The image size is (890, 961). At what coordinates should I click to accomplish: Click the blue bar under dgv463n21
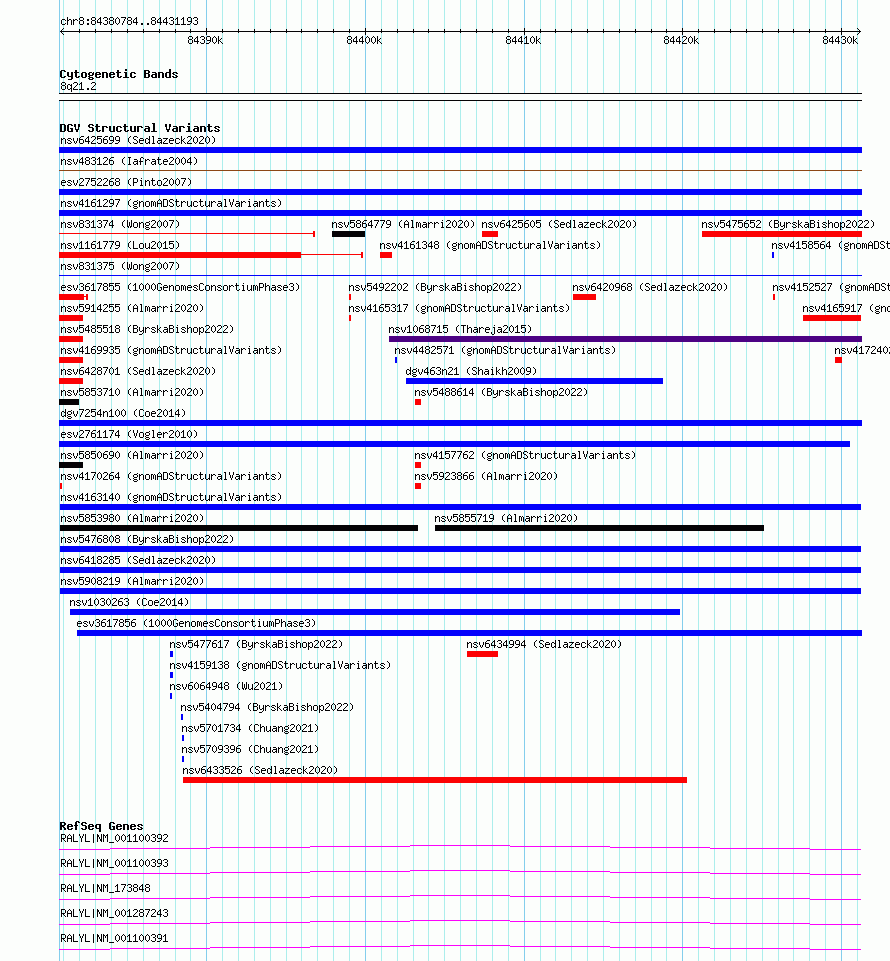[x=534, y=381]
